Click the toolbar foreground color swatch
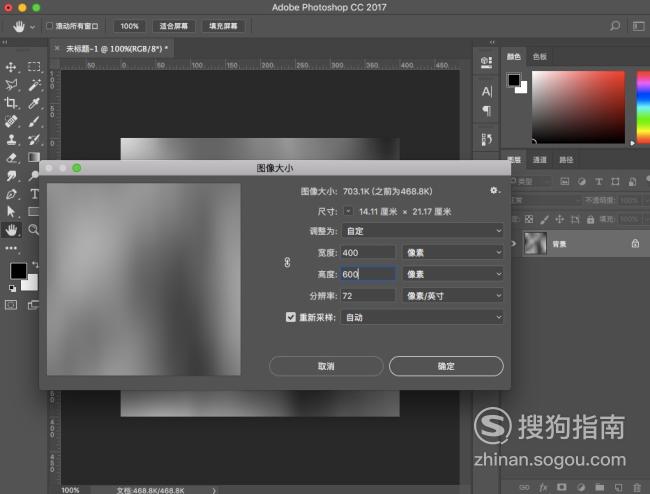The height and width of the screenshot is (494, 650). (19, 271)
